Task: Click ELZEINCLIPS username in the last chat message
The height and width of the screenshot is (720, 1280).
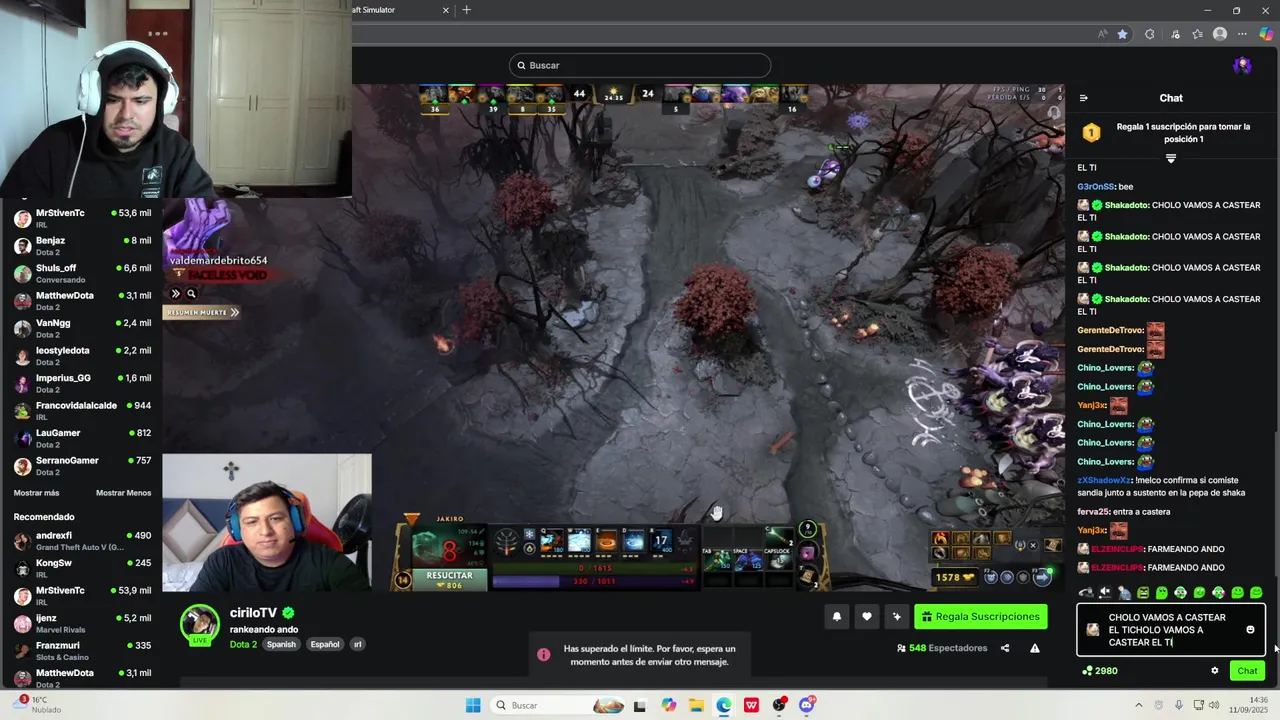Action: [1117, 568]
